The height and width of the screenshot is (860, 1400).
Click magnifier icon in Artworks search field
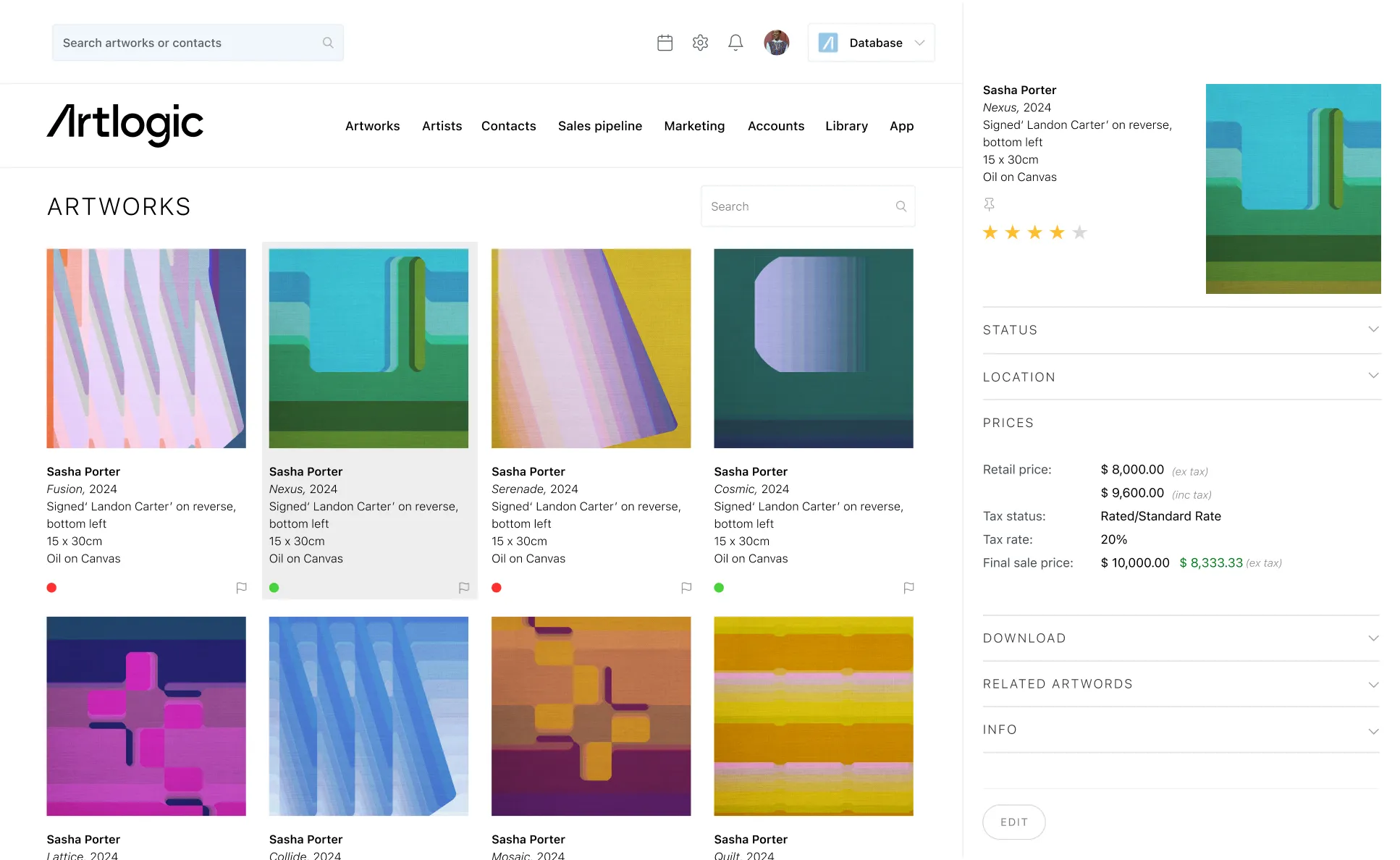[901, 206]
